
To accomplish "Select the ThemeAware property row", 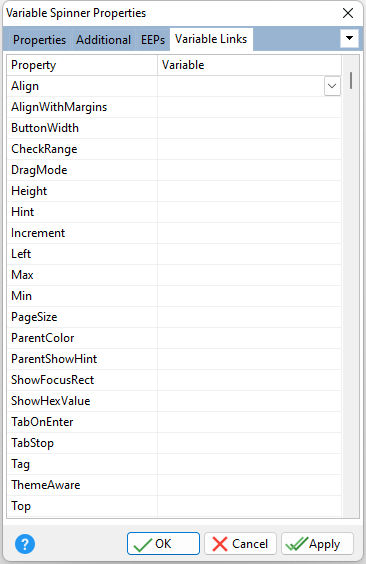I will [174, 485].
